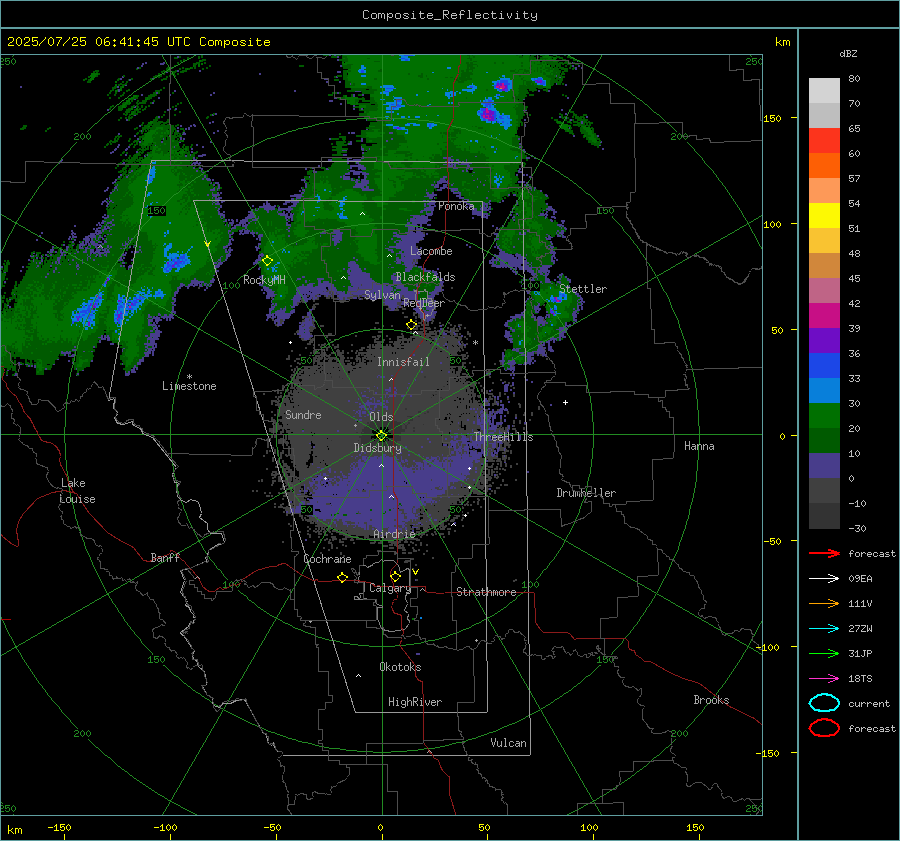The width and height of the screenshot is (900, 841).
Task: Click the Stettler city label
Action: point(583,289)
